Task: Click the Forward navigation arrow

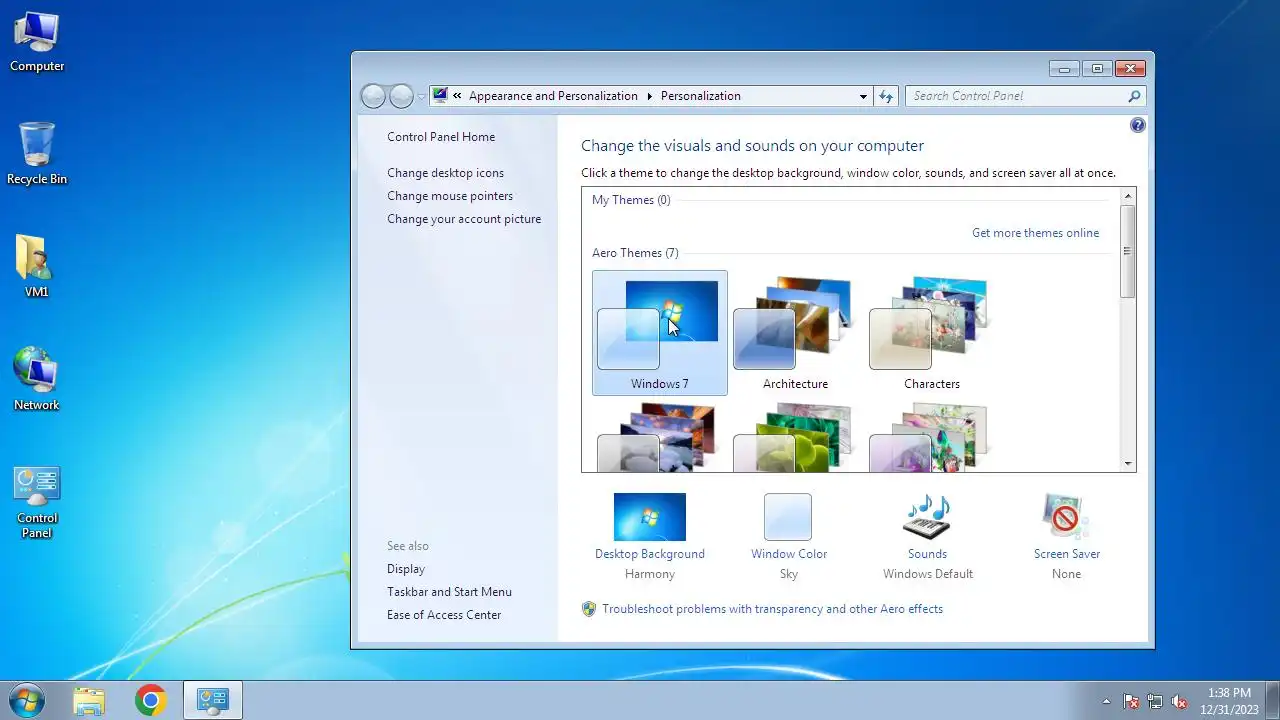Action: coord(401,96)
